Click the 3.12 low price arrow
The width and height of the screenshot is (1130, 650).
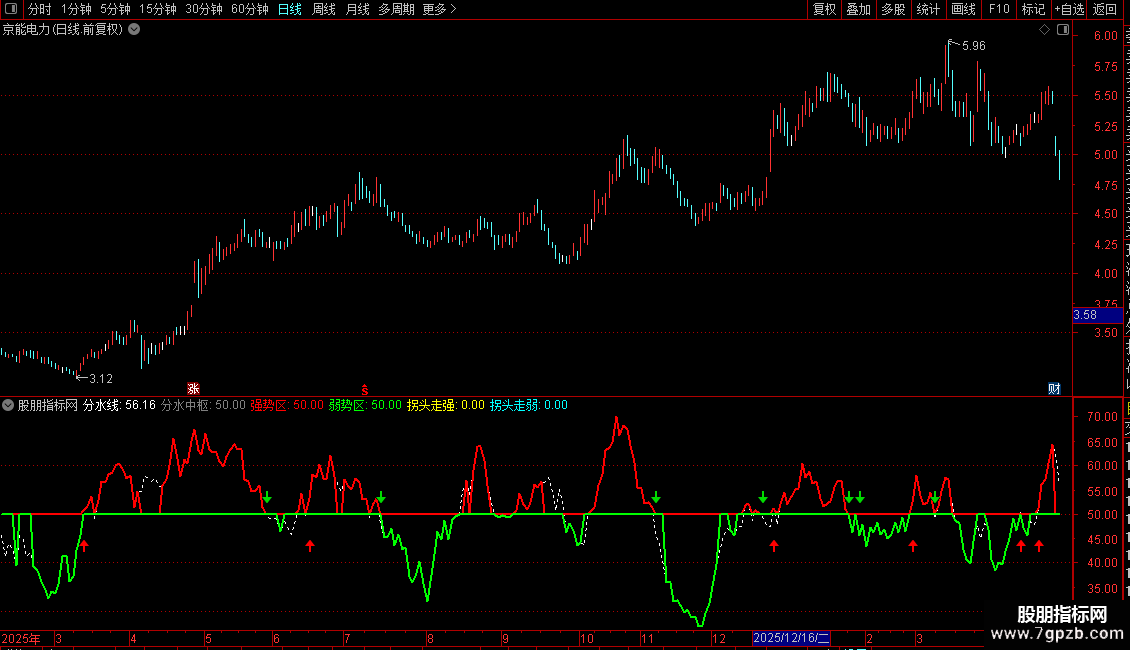click(x=94, y=378)
